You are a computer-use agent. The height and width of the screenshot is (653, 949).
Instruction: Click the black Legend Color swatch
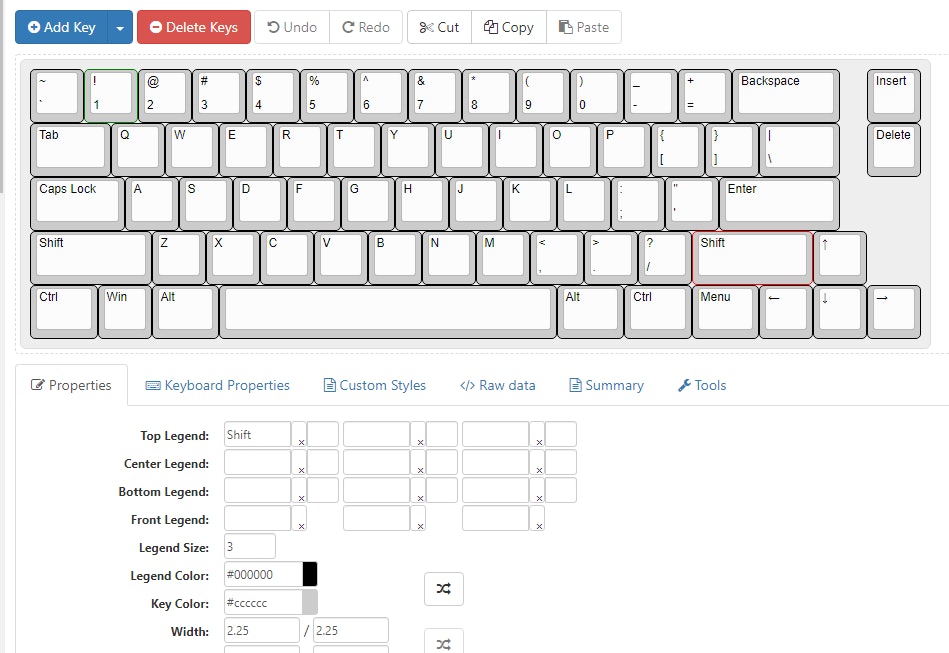[x=310, y=574]
